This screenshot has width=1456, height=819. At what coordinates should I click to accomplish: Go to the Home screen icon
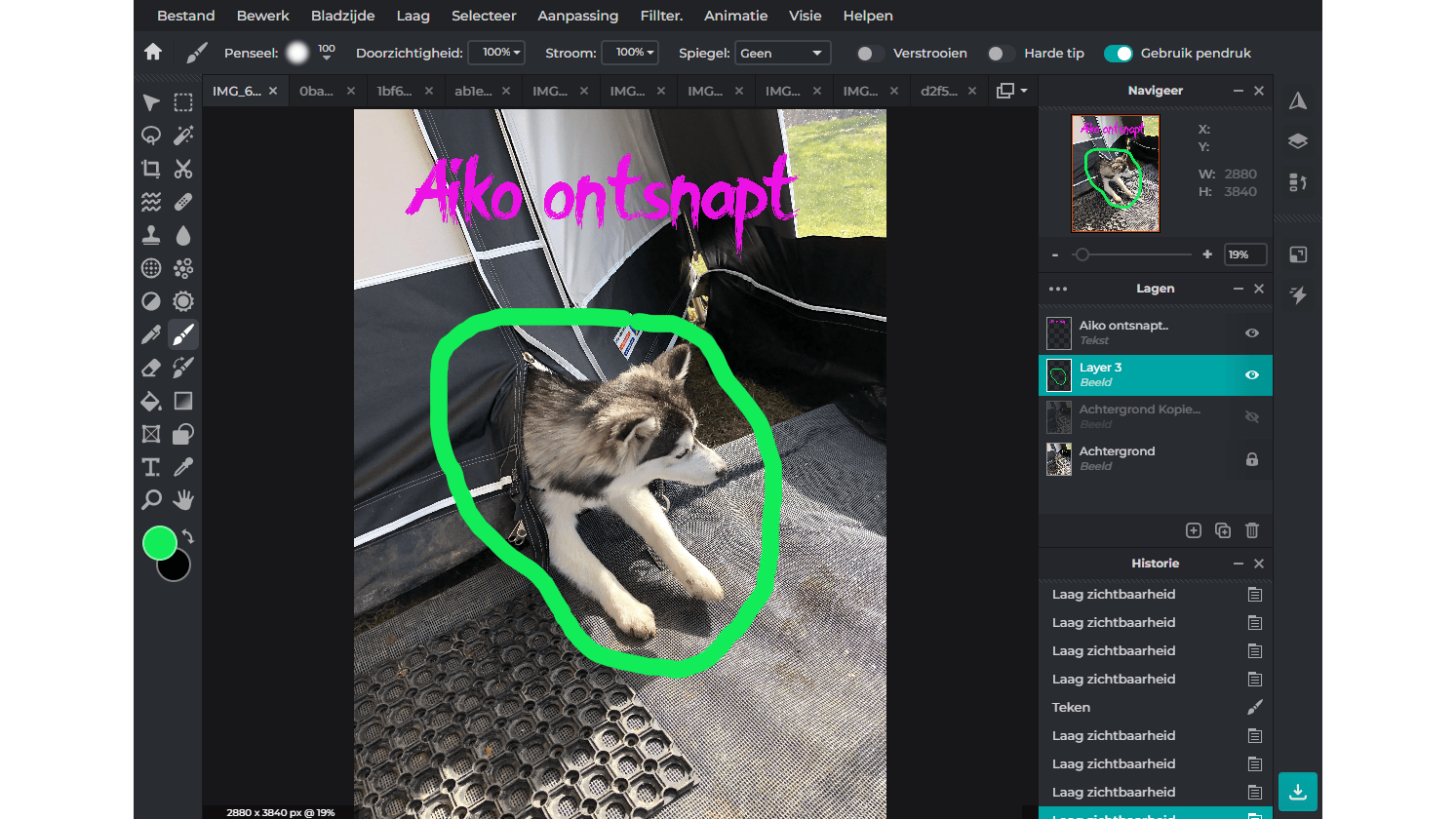(153, 52)
